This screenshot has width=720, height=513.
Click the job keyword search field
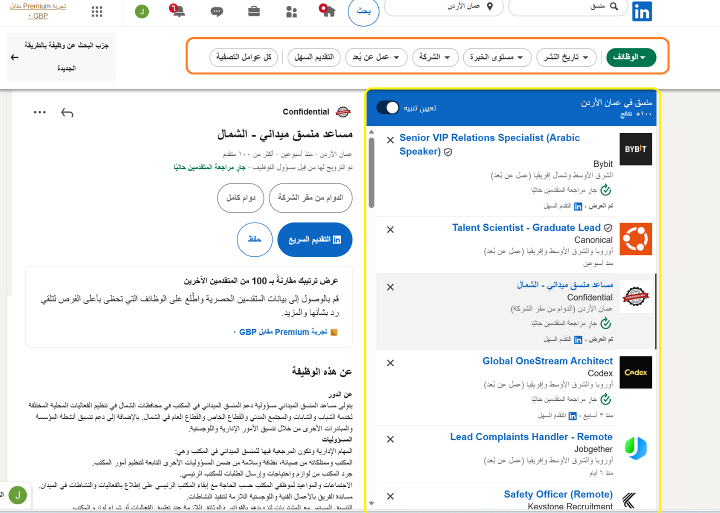pyautogui.click(x=568, y=7)
